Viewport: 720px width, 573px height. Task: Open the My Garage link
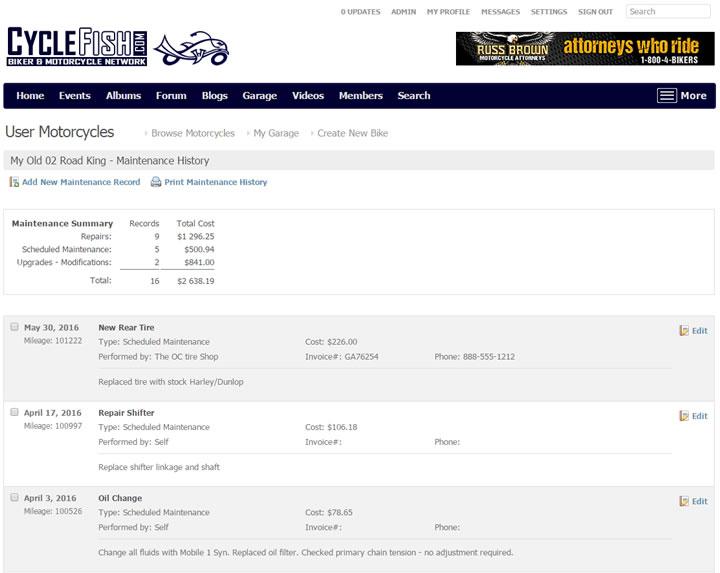click(276, 133)
